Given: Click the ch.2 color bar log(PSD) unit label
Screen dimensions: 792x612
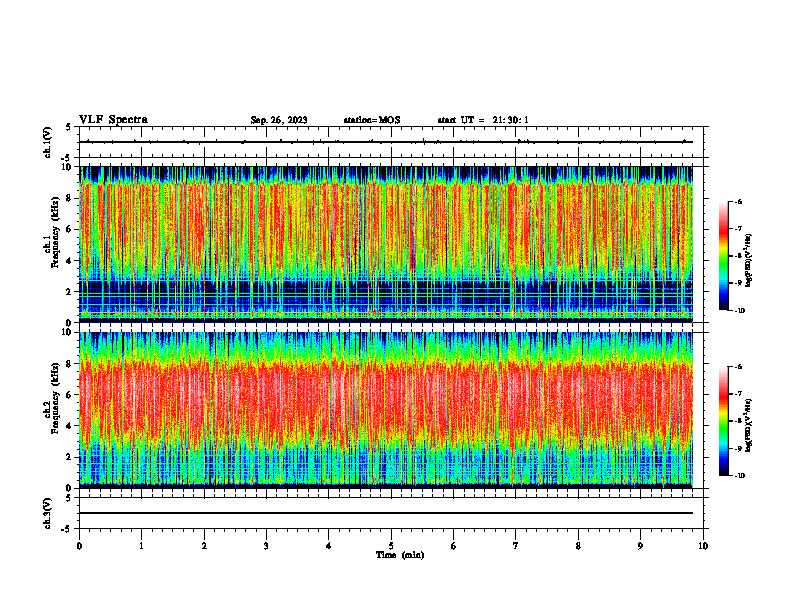Looking at the screenshot, I should (749, 426).
